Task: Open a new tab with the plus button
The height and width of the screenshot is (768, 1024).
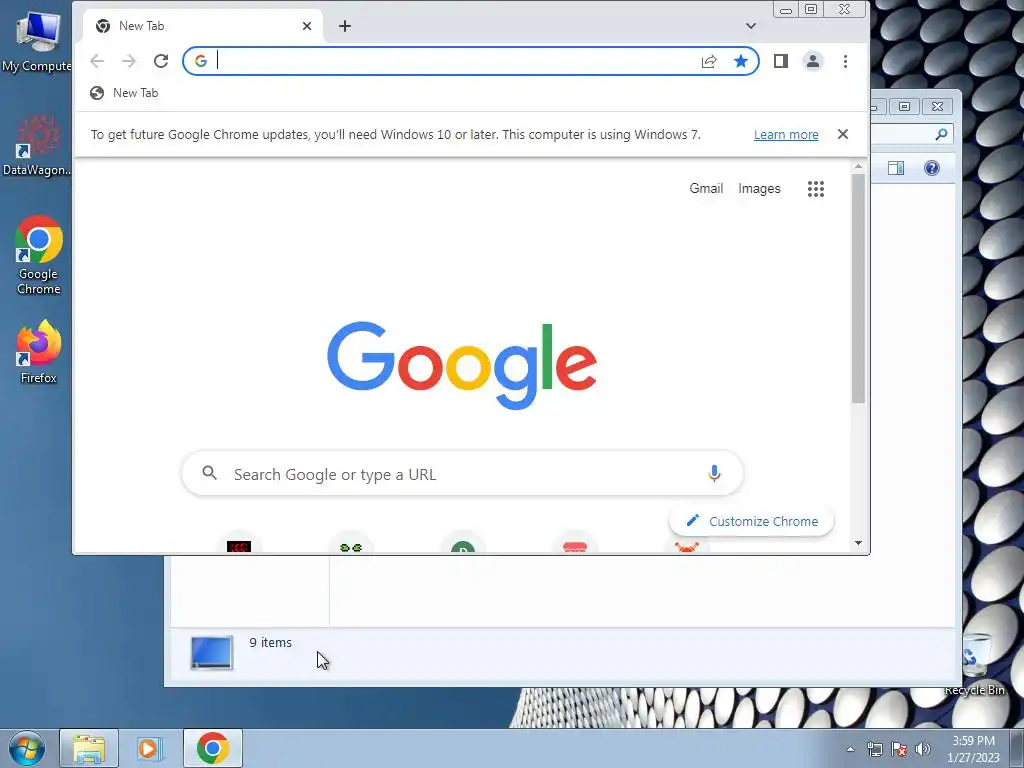Action: tap(345, 26)
